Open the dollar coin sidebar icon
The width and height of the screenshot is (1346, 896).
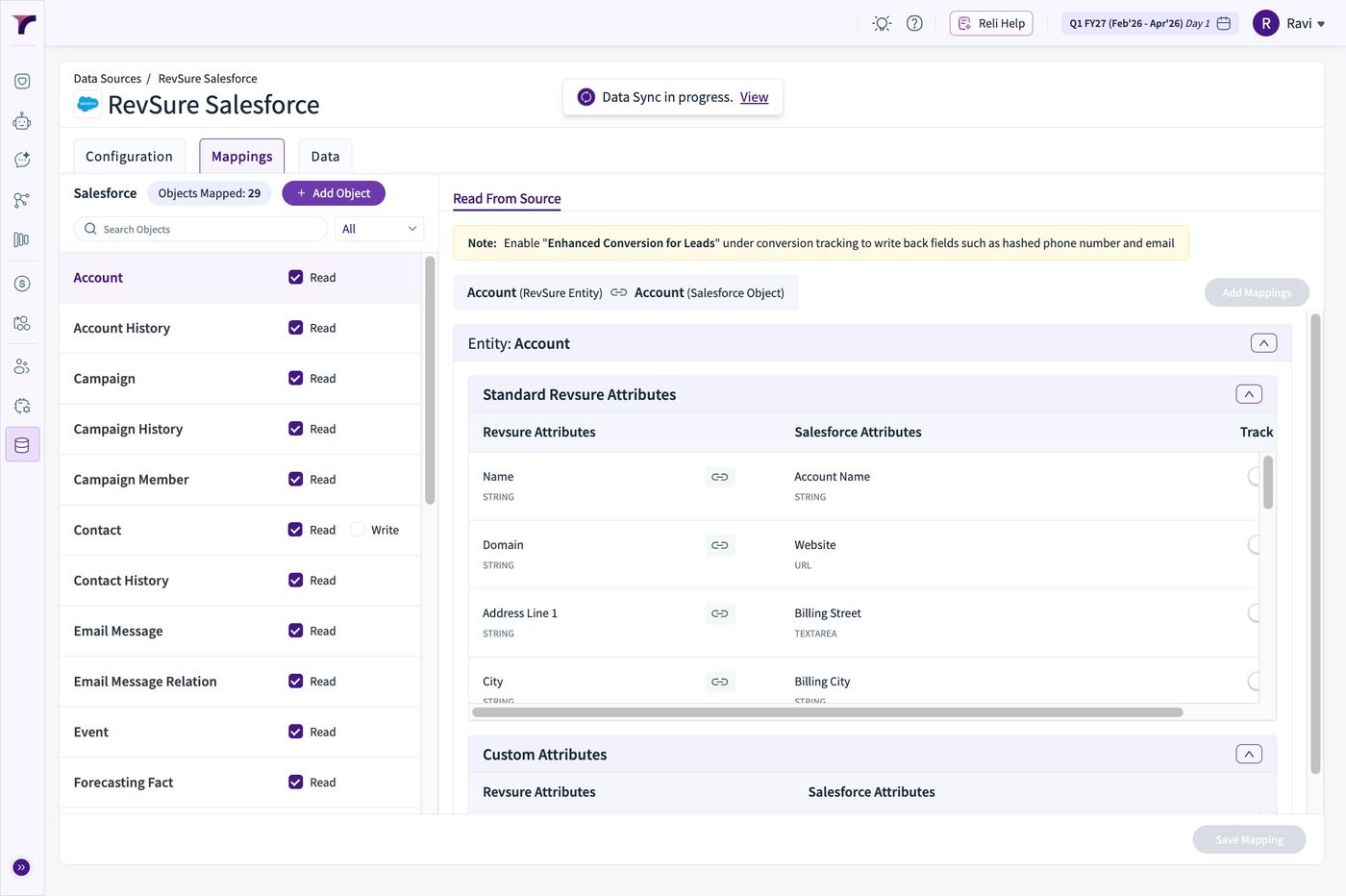coord(22,284)
